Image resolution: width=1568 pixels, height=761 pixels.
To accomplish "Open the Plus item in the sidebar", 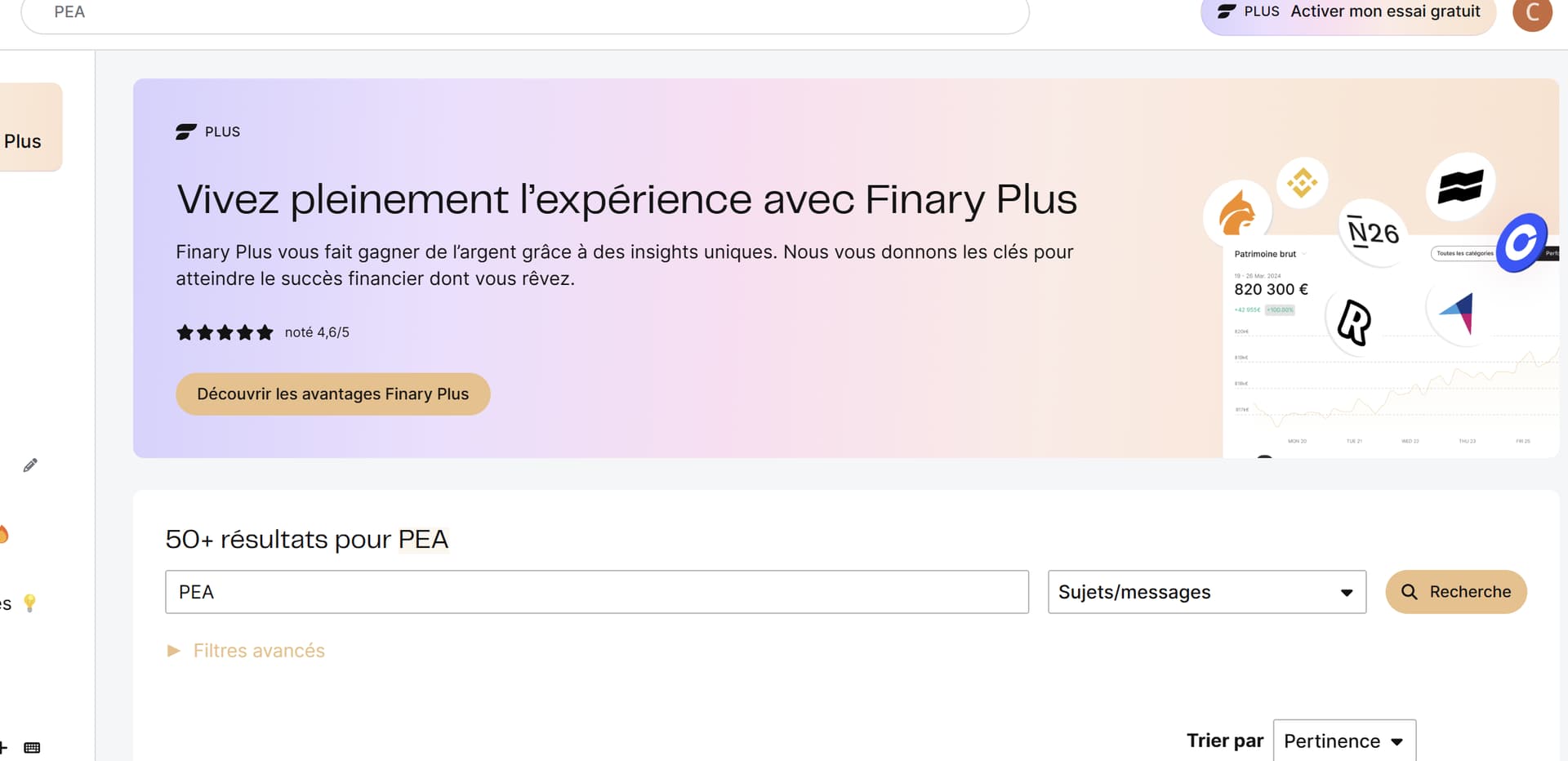I will click(23, 141).
